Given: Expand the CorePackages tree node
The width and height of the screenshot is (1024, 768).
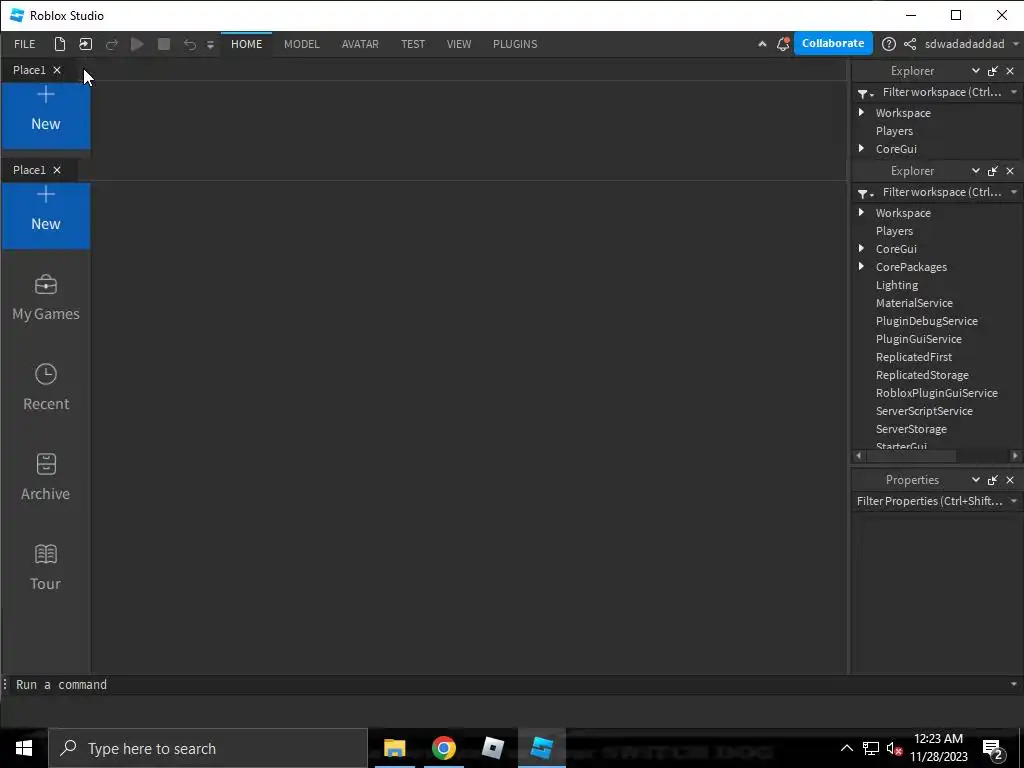Looking at the screenshot, I should [861, 266].
